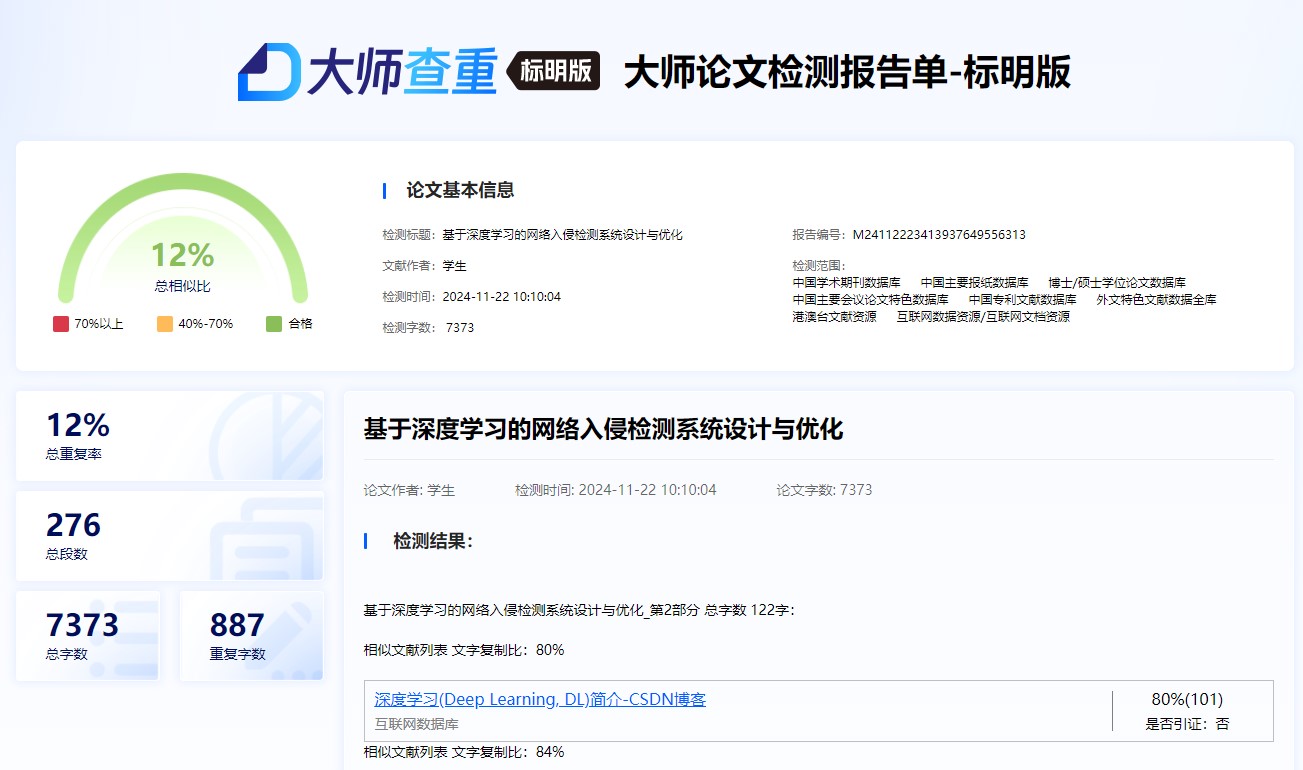
Task: Click 中国学术期刊数据库 in detection scope
Action: (847, 283)
